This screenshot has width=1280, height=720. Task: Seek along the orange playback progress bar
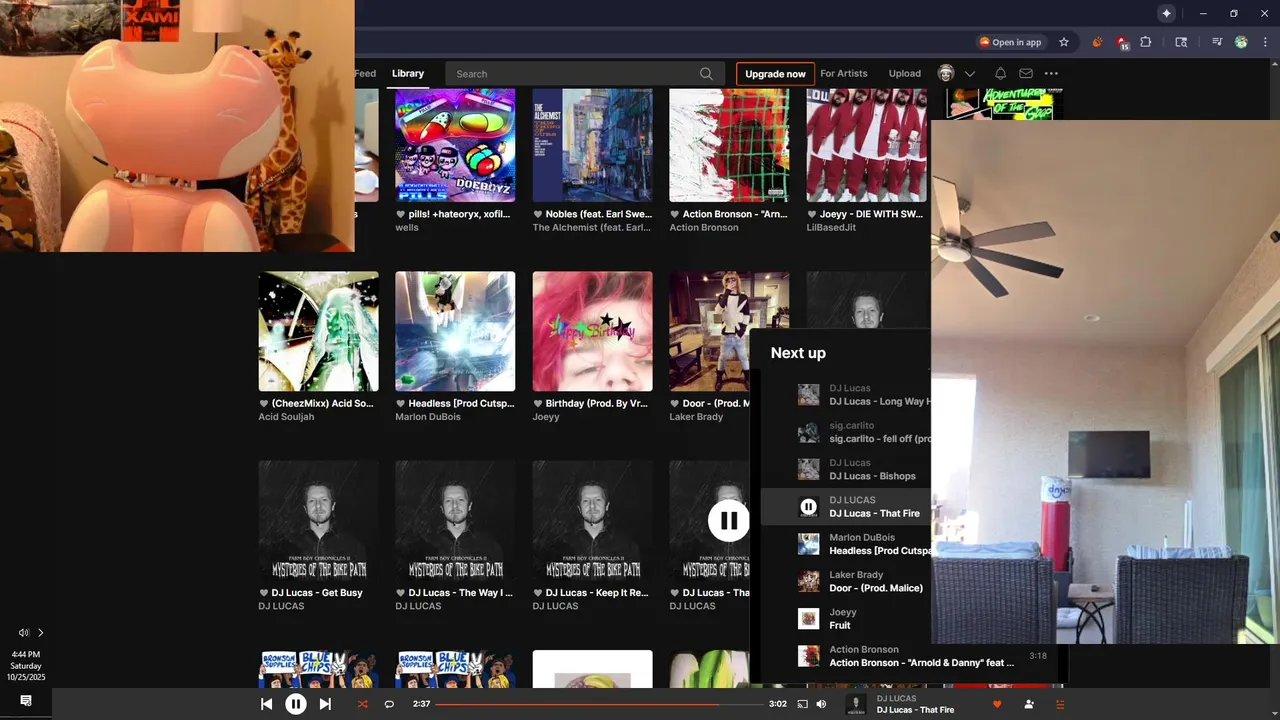click(599, 704)
